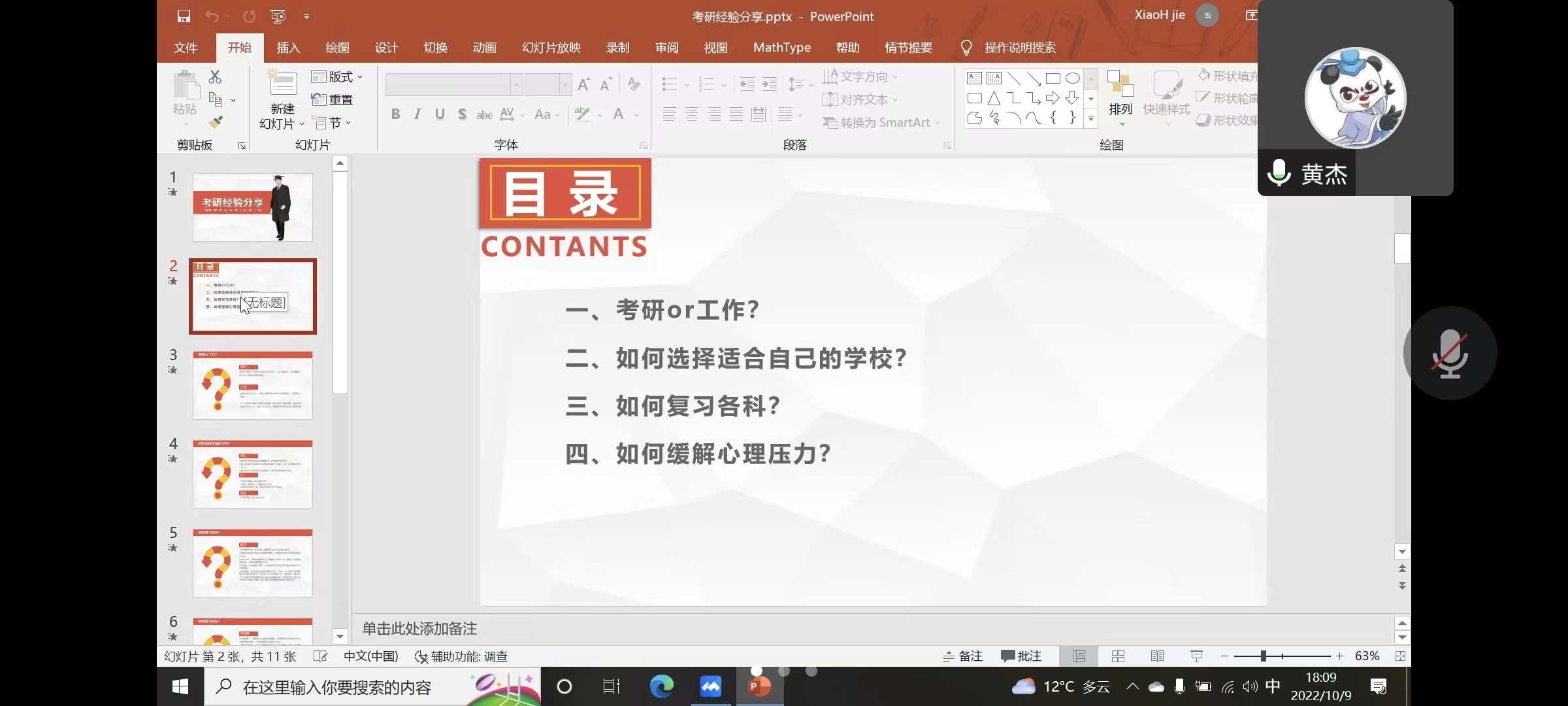Open the MathType ribbon tab
This screenshot has width=1568, height=706.
click(781, 47)
